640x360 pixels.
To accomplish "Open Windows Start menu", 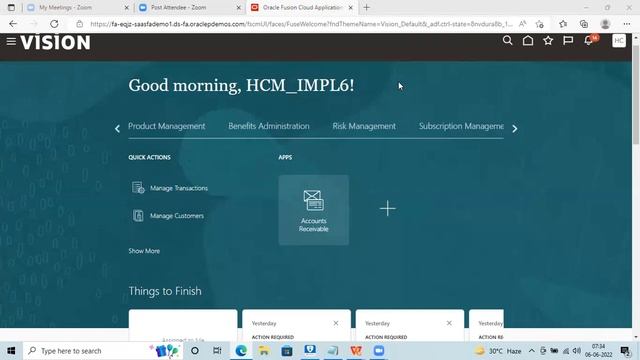I will coord(11,351).
